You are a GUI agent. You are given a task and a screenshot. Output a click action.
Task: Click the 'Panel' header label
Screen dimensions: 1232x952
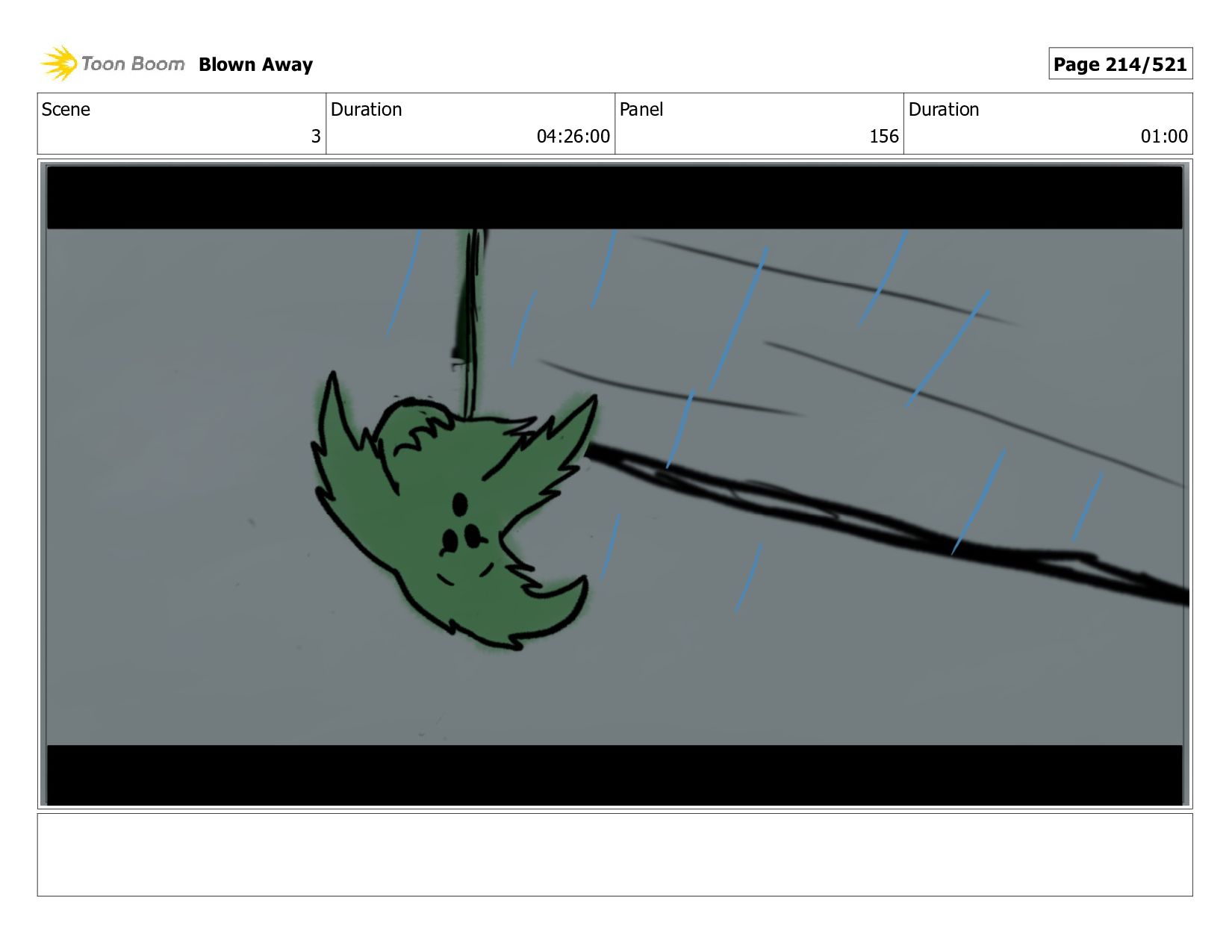(x=641, y=110)
